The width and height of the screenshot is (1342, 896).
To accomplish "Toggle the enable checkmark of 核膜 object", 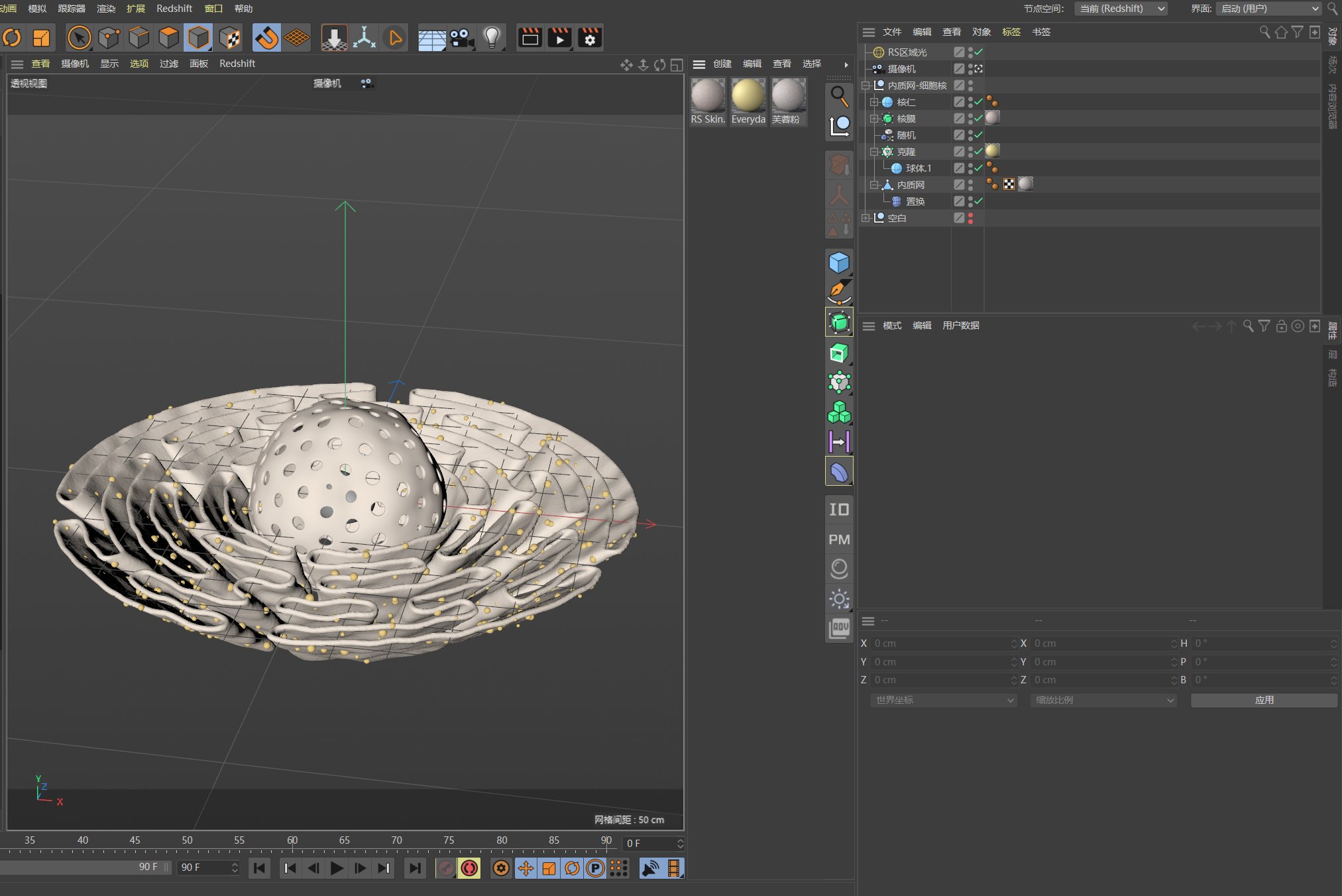I will [978, 118].
